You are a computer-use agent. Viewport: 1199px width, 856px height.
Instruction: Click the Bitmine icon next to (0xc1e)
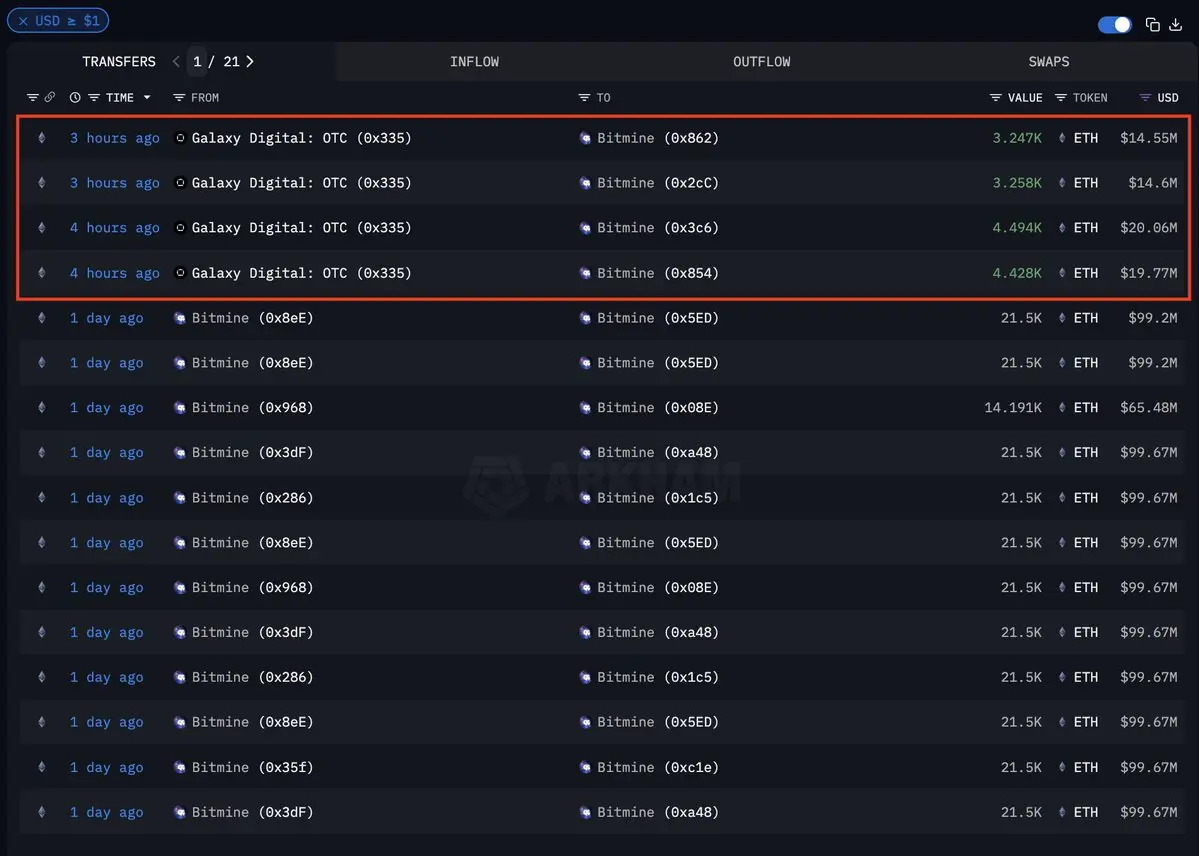(x=585, y=767)
